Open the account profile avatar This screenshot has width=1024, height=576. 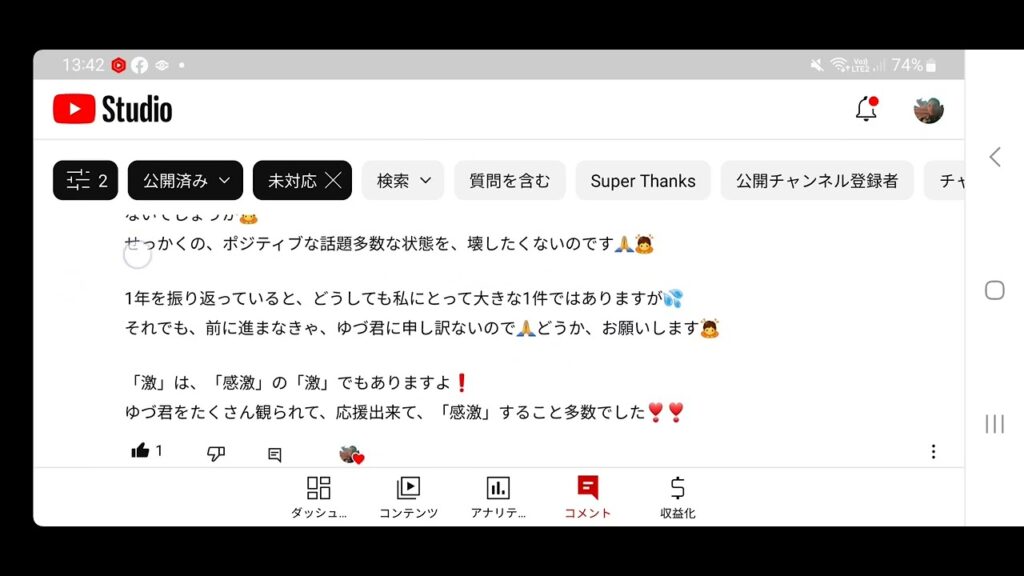point(928,109)
